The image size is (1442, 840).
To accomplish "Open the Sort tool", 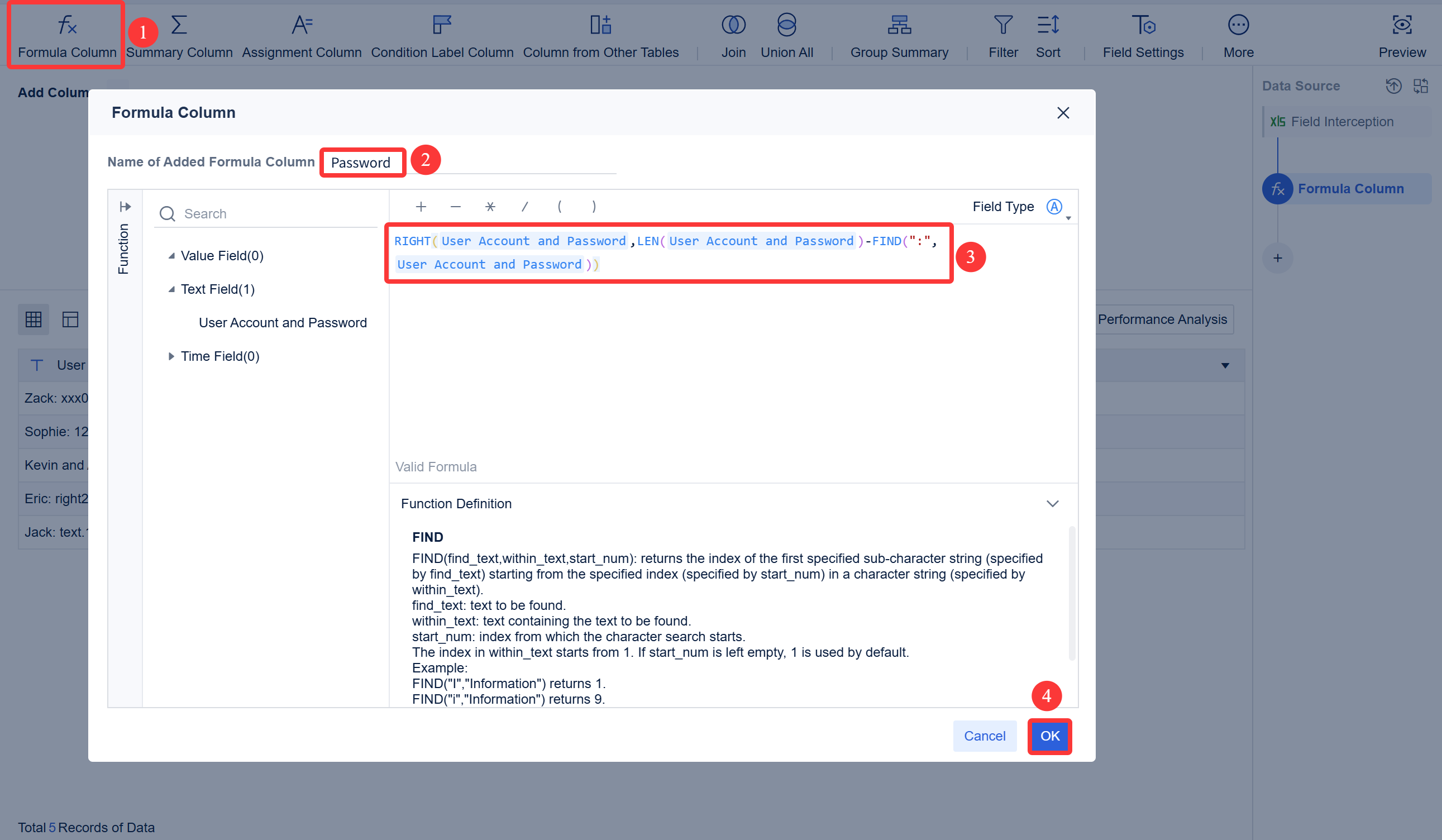I will 1048,34.
